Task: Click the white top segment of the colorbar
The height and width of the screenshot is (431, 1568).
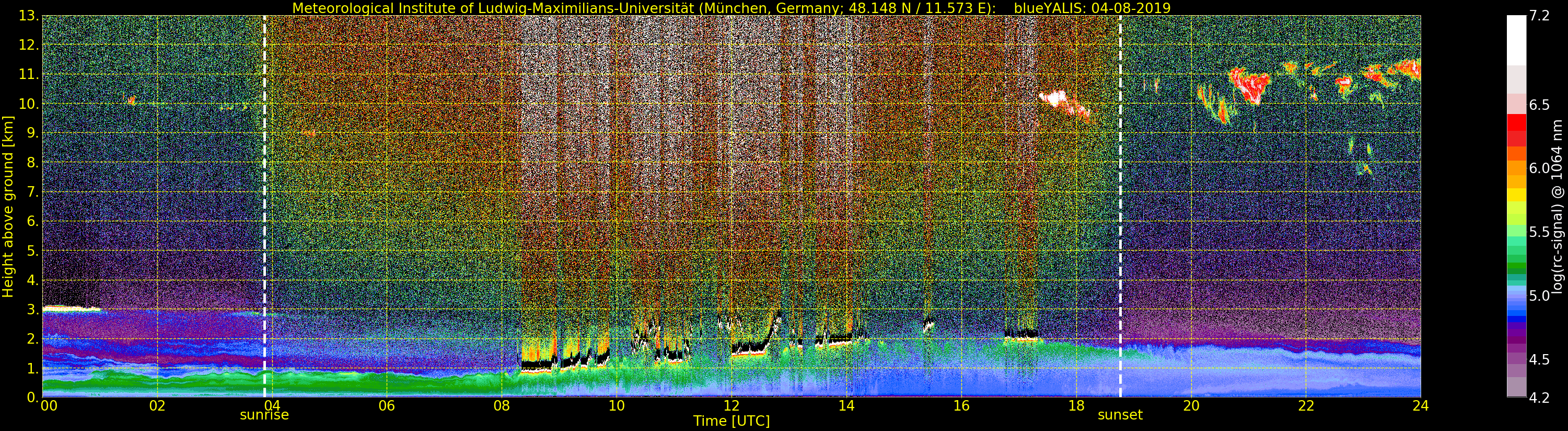Action: coord(1516,40)
